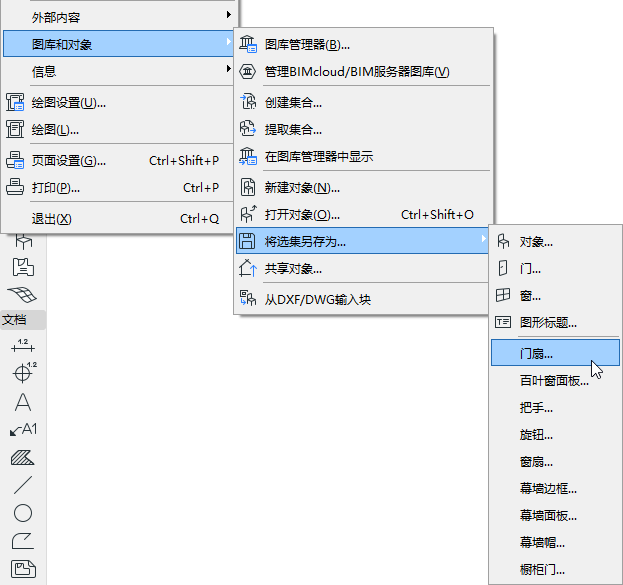The width and height of the screenshot is (623, 585).
Task: Click the 新建对象 chair document icon
Action: click(x=248, y=187)
